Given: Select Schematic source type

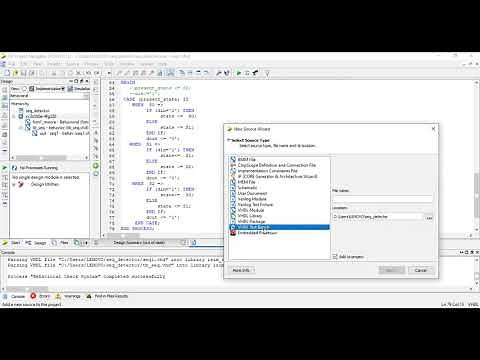Looking at the screenshot, I should (x=247, y=188).
